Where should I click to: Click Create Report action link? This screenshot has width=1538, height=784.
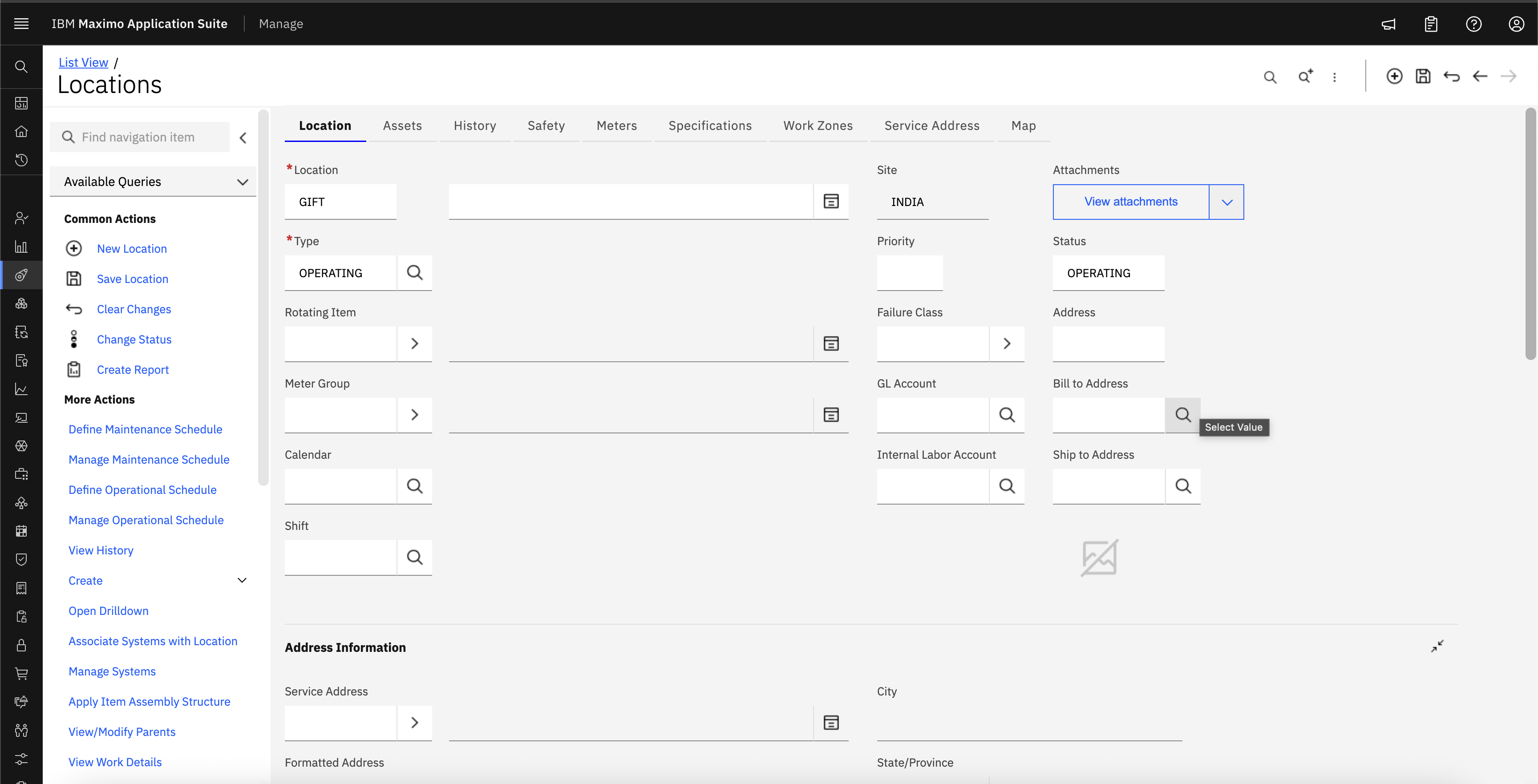133,370
